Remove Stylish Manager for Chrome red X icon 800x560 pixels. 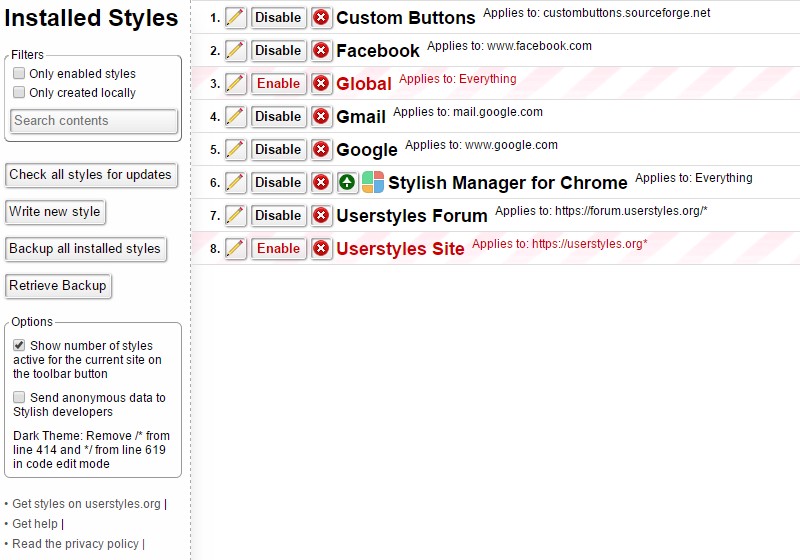coord(321,183)
